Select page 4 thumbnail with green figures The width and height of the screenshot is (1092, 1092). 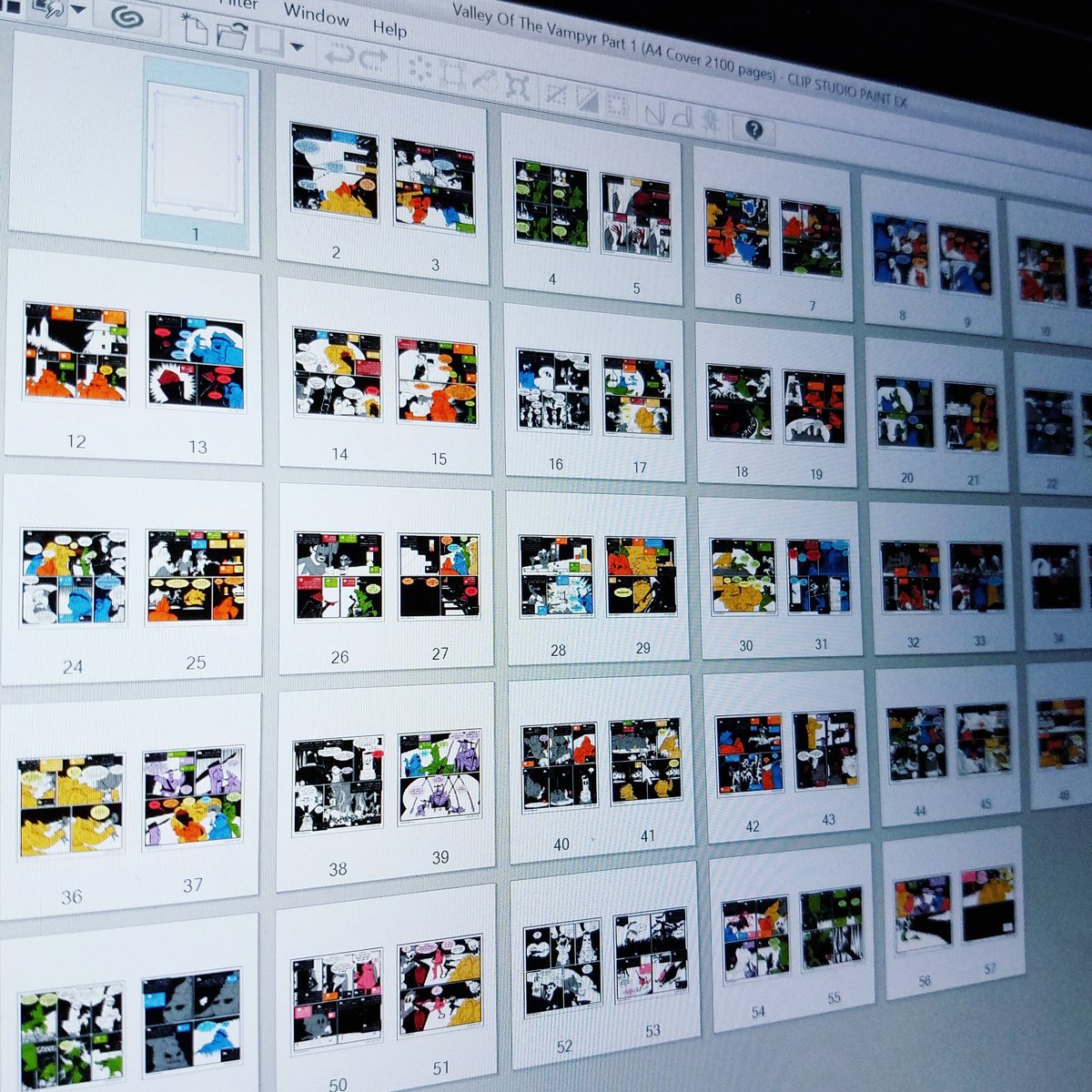point(551,204)
